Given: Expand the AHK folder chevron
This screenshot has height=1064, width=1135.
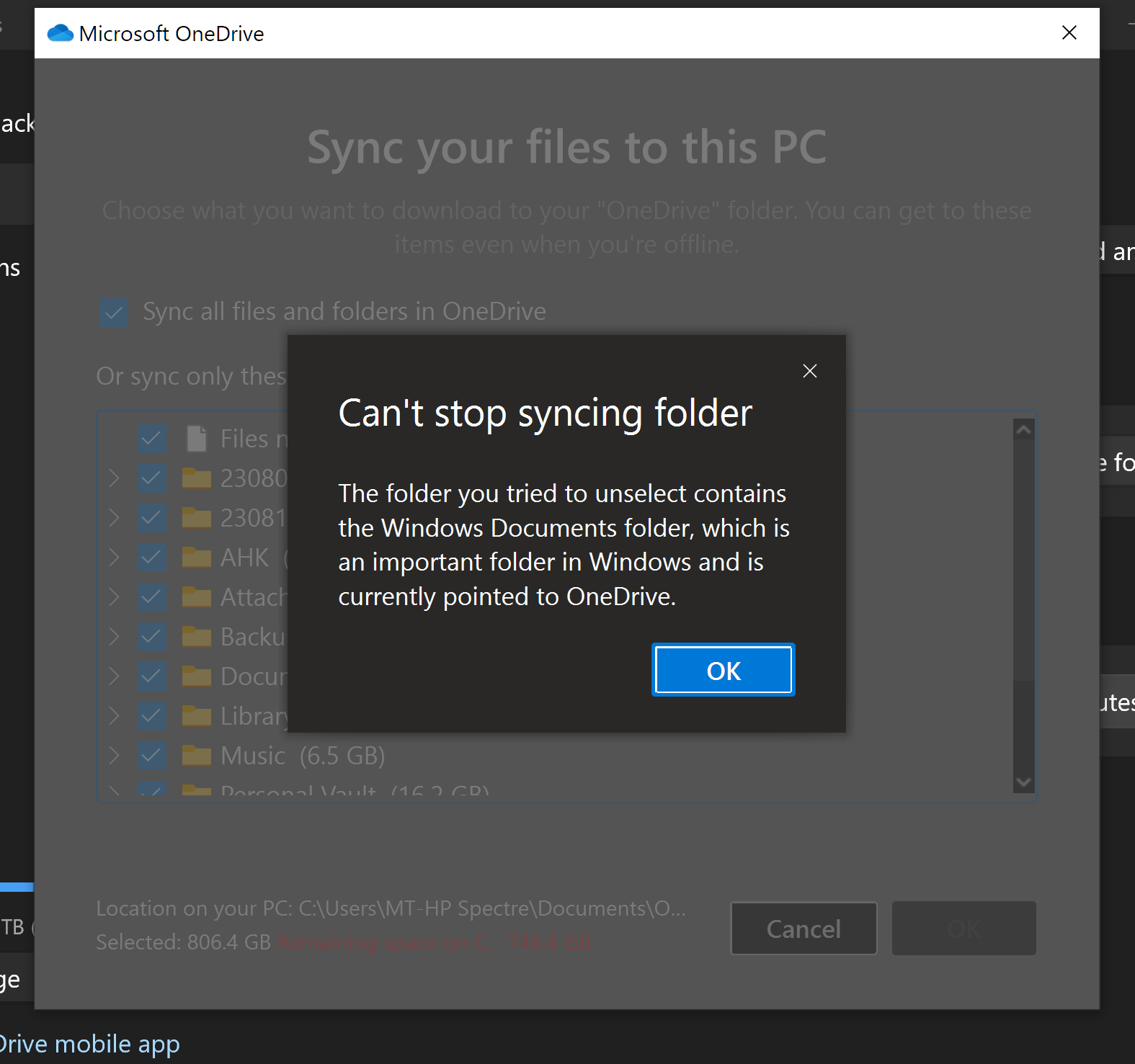Looking at the screenshot, I should click(114, 557).
